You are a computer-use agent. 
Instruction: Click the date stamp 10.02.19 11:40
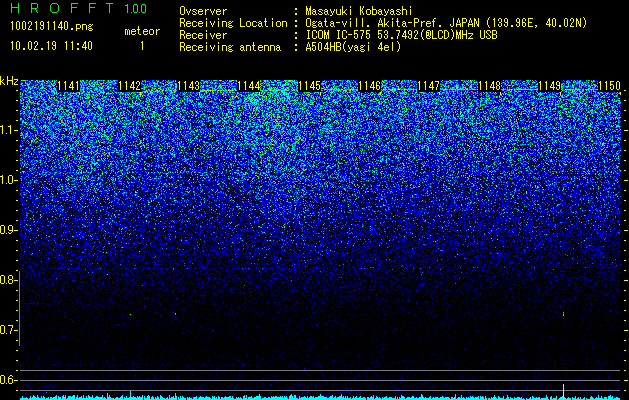tap(51, 46)
